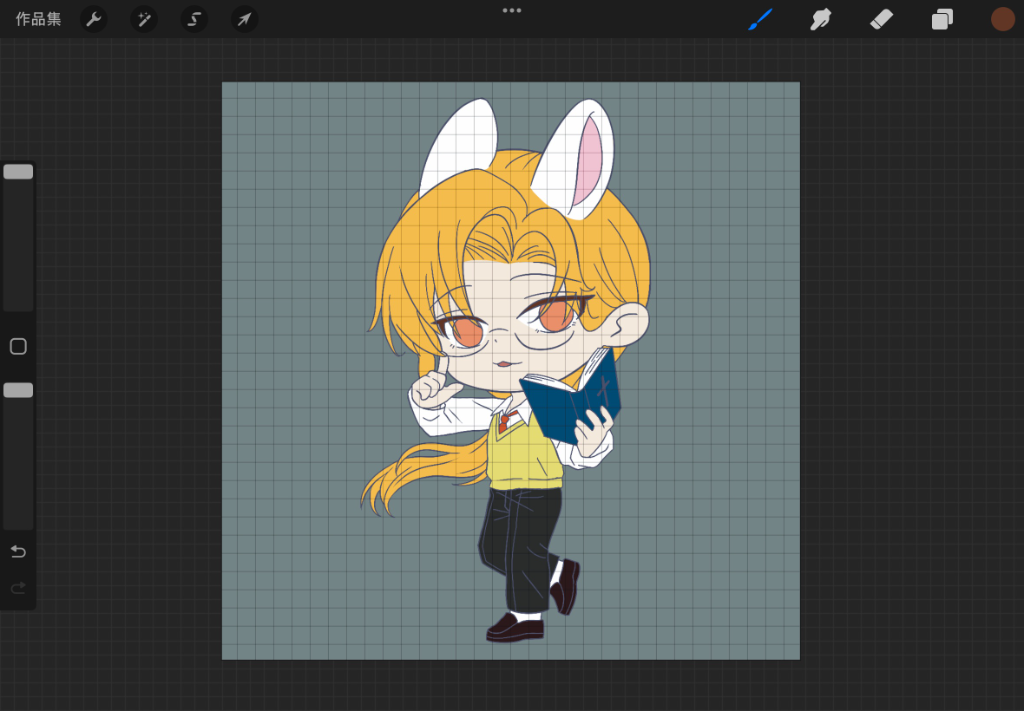
Task: Select the Eraser tool
Action: (881, 19)
